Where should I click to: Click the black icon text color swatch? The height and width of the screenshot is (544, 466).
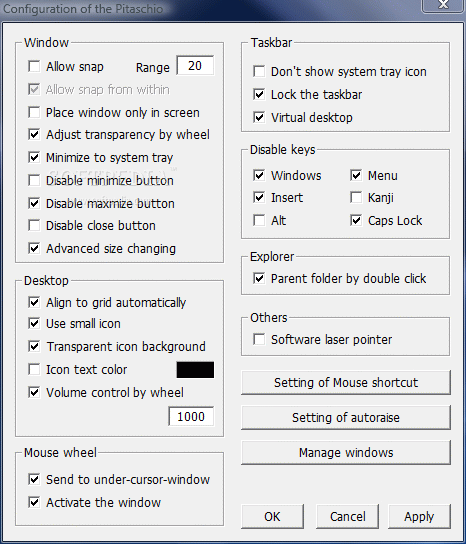click(x=195, y=369)
